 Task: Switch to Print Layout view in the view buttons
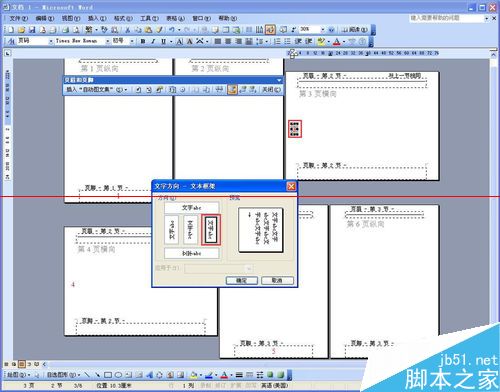21,364
